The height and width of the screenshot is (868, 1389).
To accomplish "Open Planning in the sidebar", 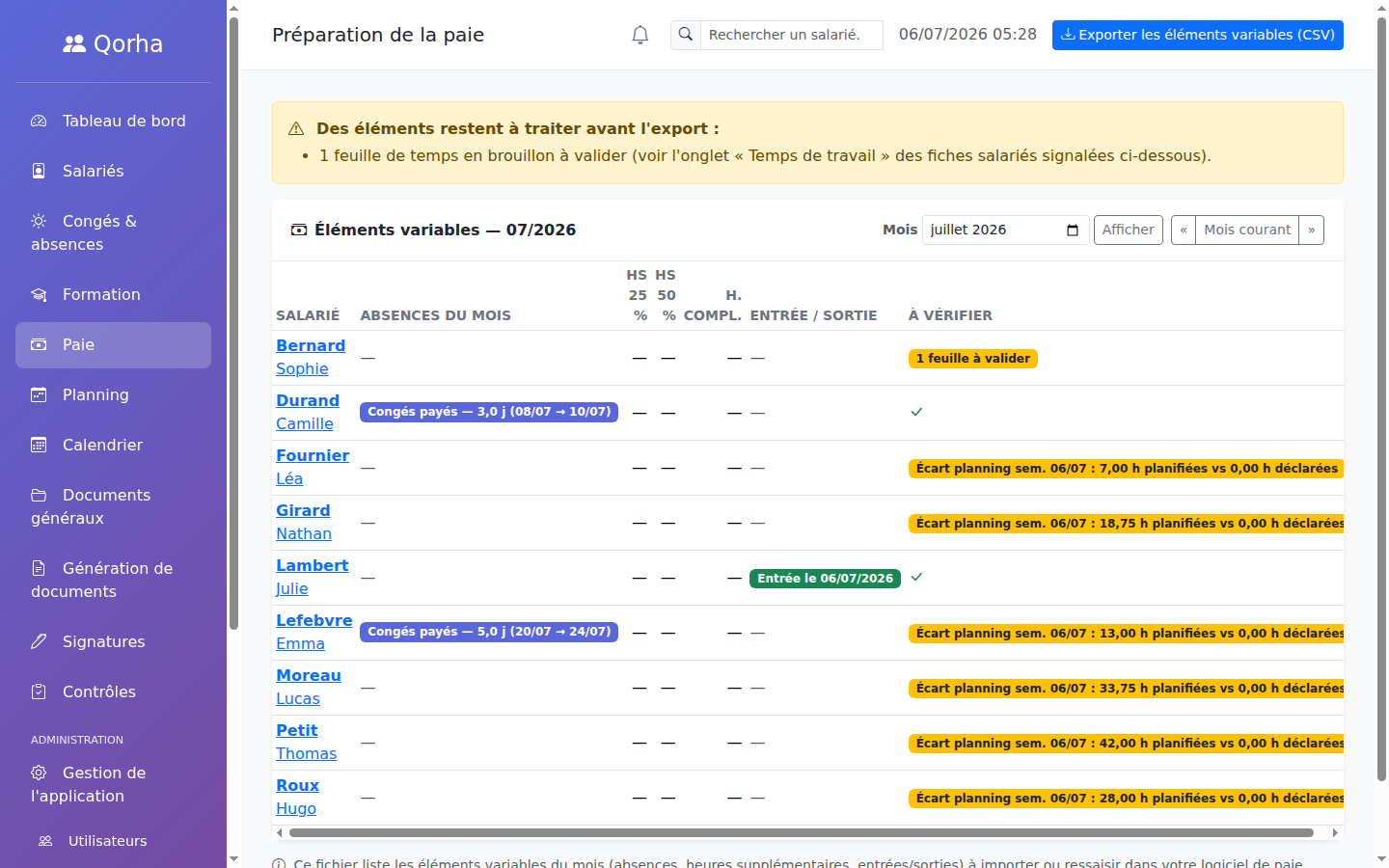I will click(x=113, y=394).
